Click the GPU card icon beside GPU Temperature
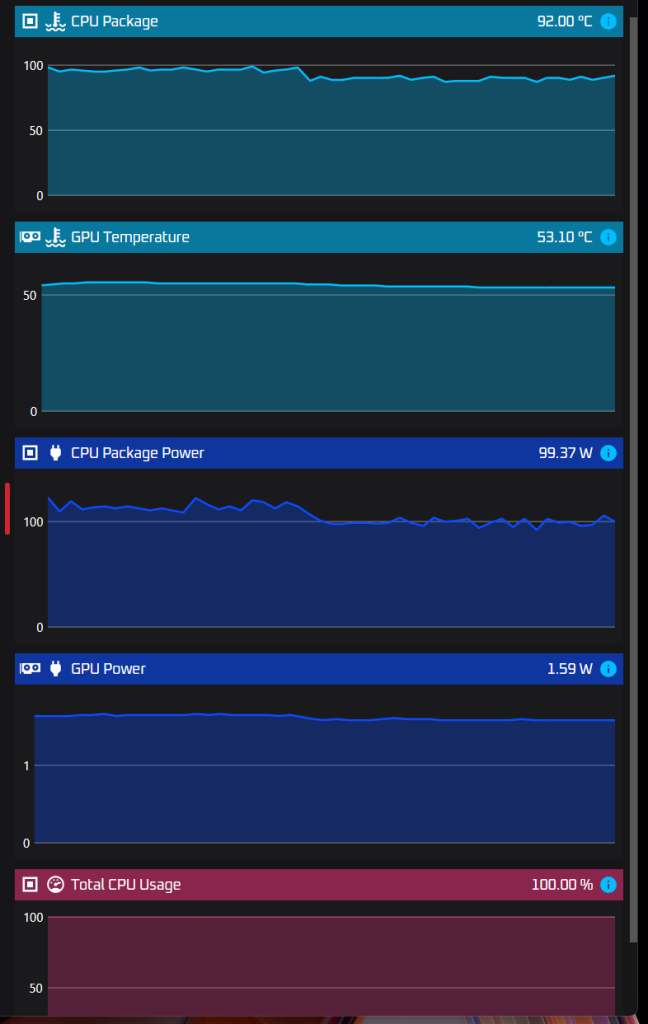This screenshot has width=648, height=1024. click(x=30, y=237)
